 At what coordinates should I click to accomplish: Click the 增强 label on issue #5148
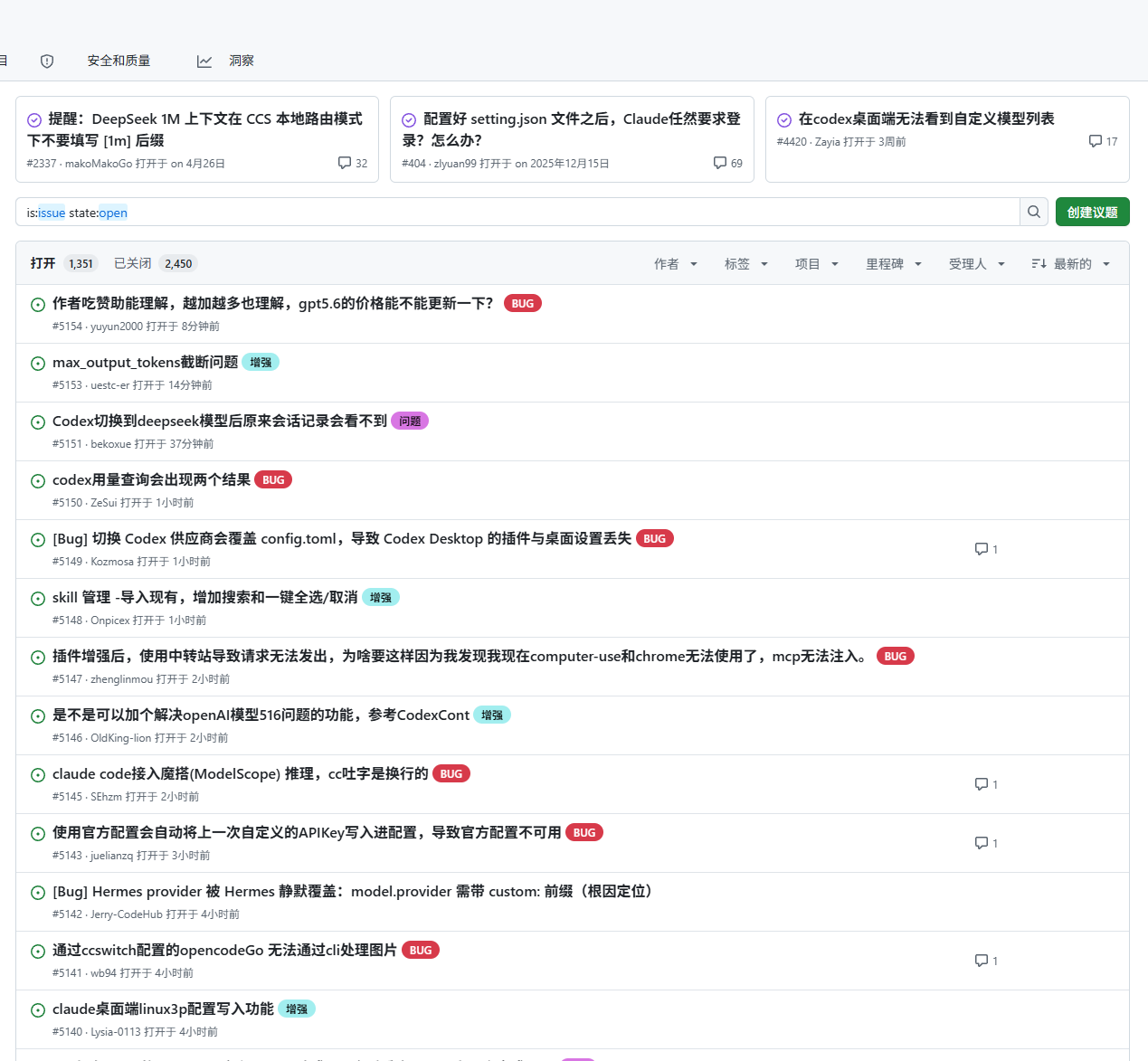pos(381,597)
